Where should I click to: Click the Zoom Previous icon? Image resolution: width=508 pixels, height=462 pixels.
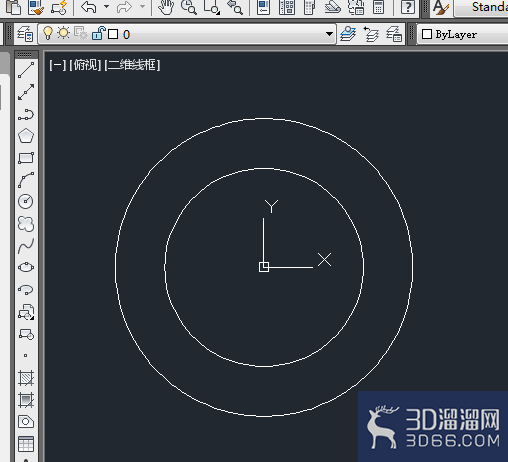tap(235, 7)
